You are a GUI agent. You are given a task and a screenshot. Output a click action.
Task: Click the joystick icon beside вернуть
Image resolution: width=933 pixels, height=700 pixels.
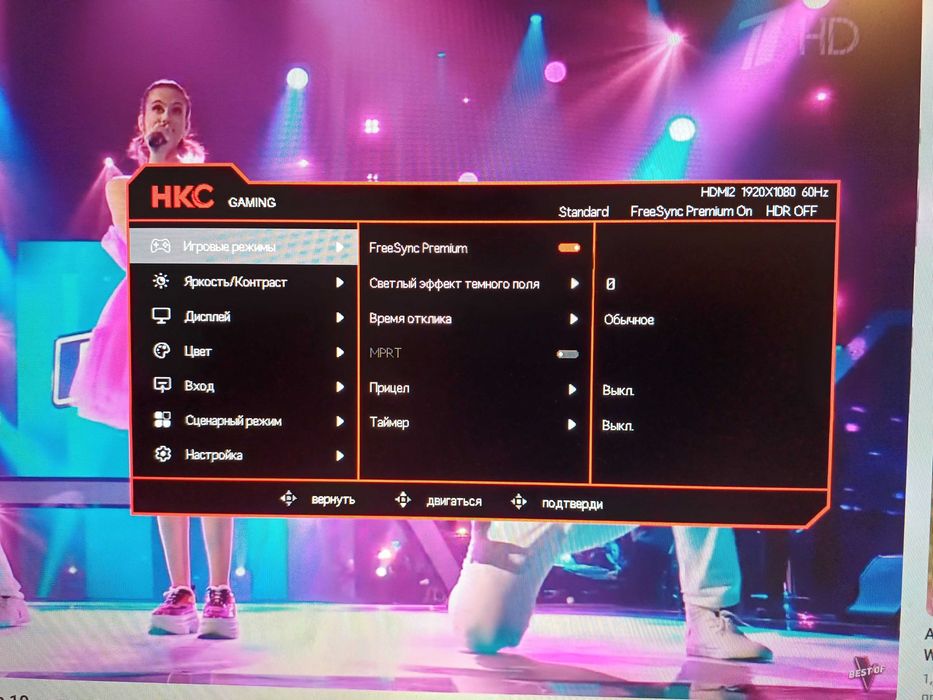(x=289, y=498)
